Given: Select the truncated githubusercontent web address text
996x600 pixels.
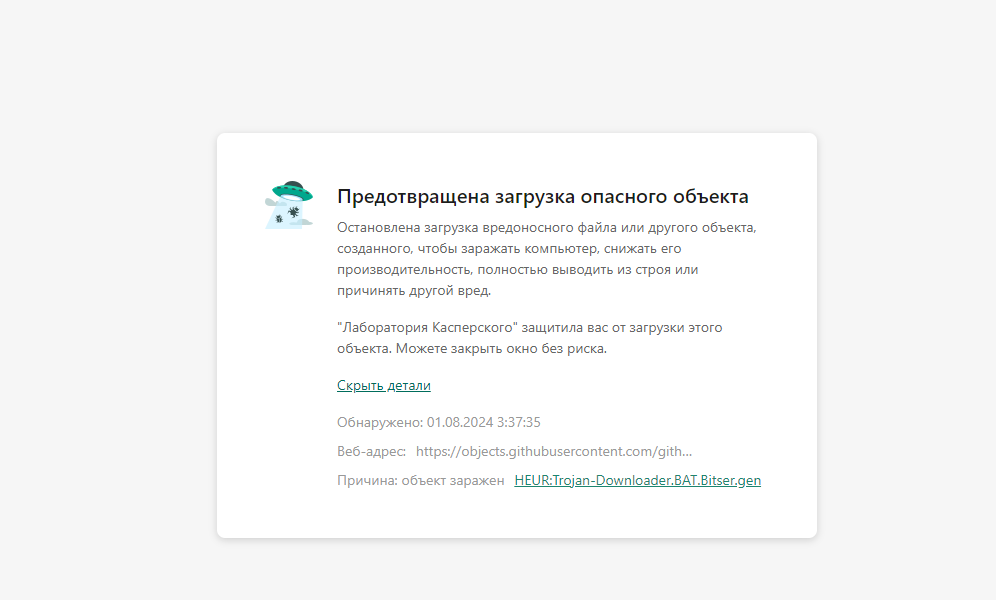Looking at the screenshot, I should pyautogui.click(x=554, y=451).
